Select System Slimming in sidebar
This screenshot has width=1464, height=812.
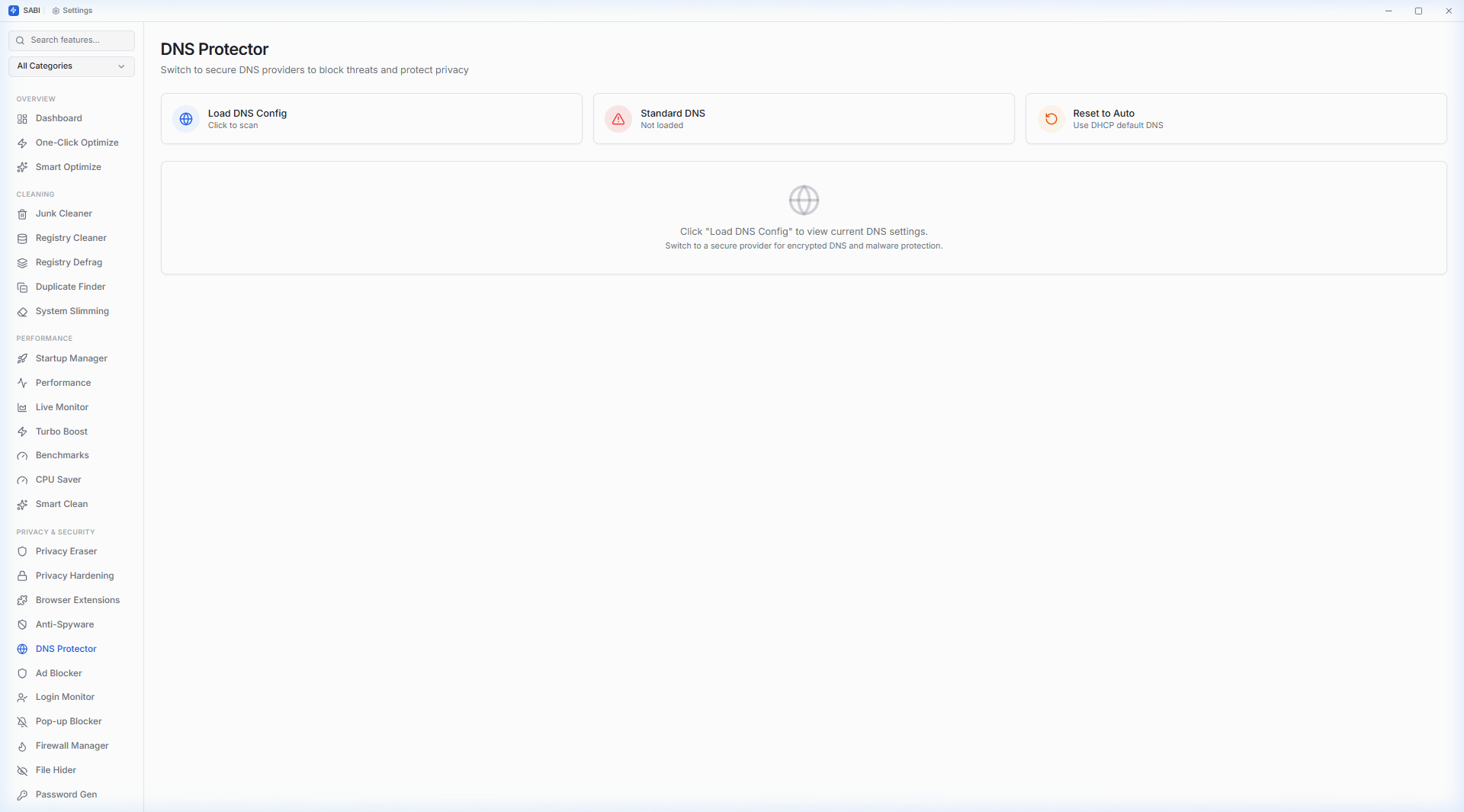coord(72,311)
